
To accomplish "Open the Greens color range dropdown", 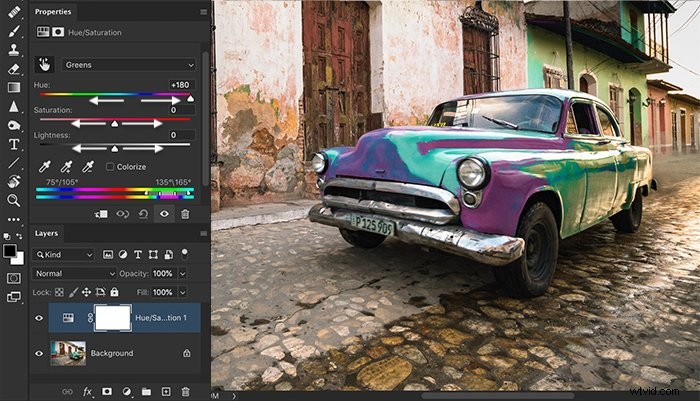I will 129,65.
